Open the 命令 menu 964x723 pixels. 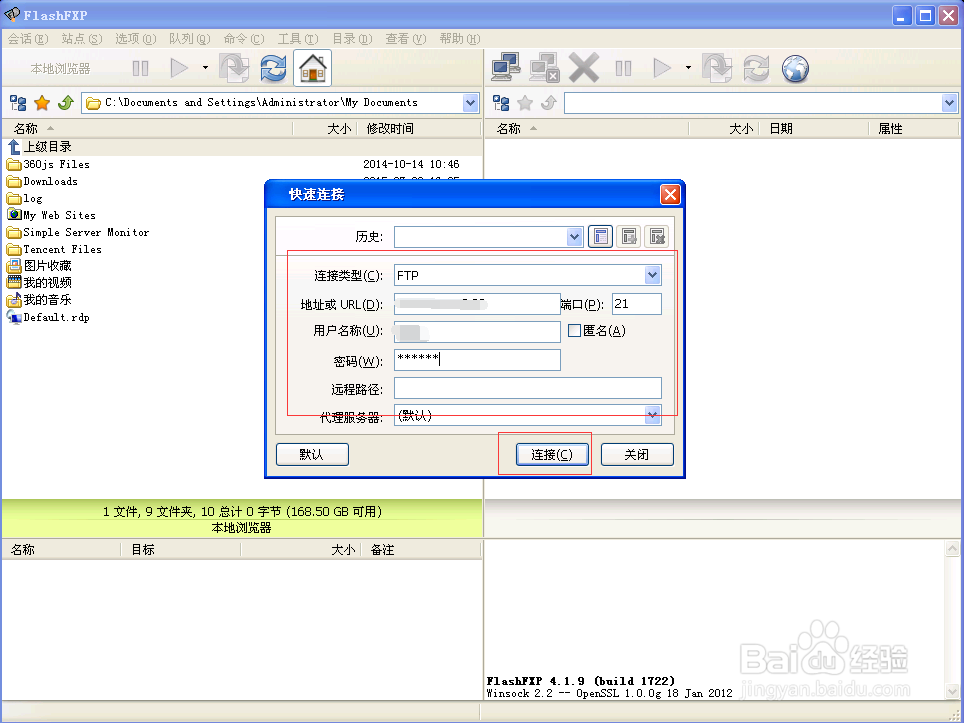244,39
